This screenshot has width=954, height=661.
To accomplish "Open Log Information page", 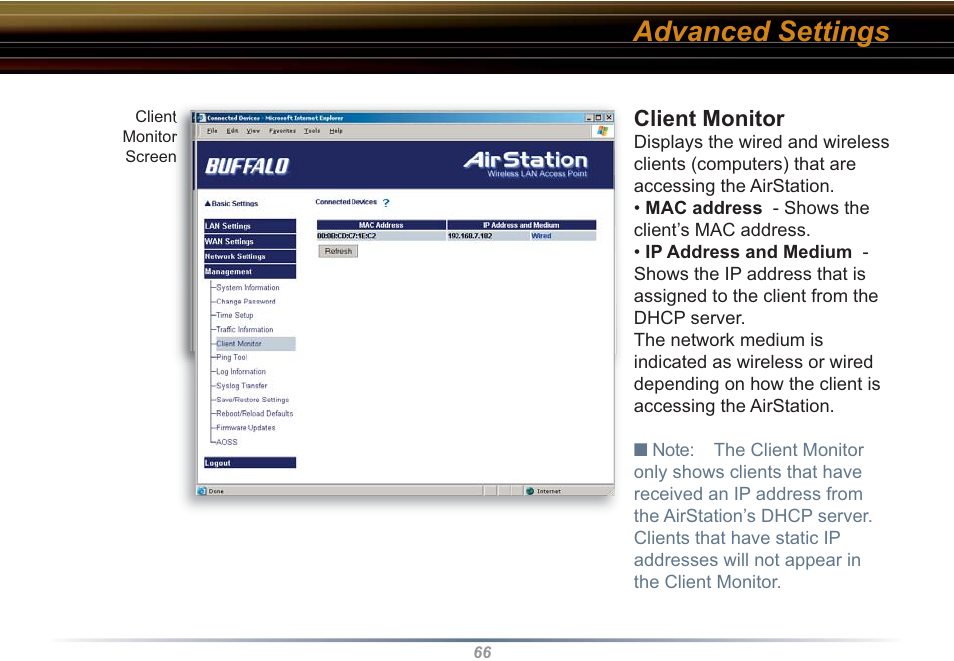I will click(x=241, y=371).
